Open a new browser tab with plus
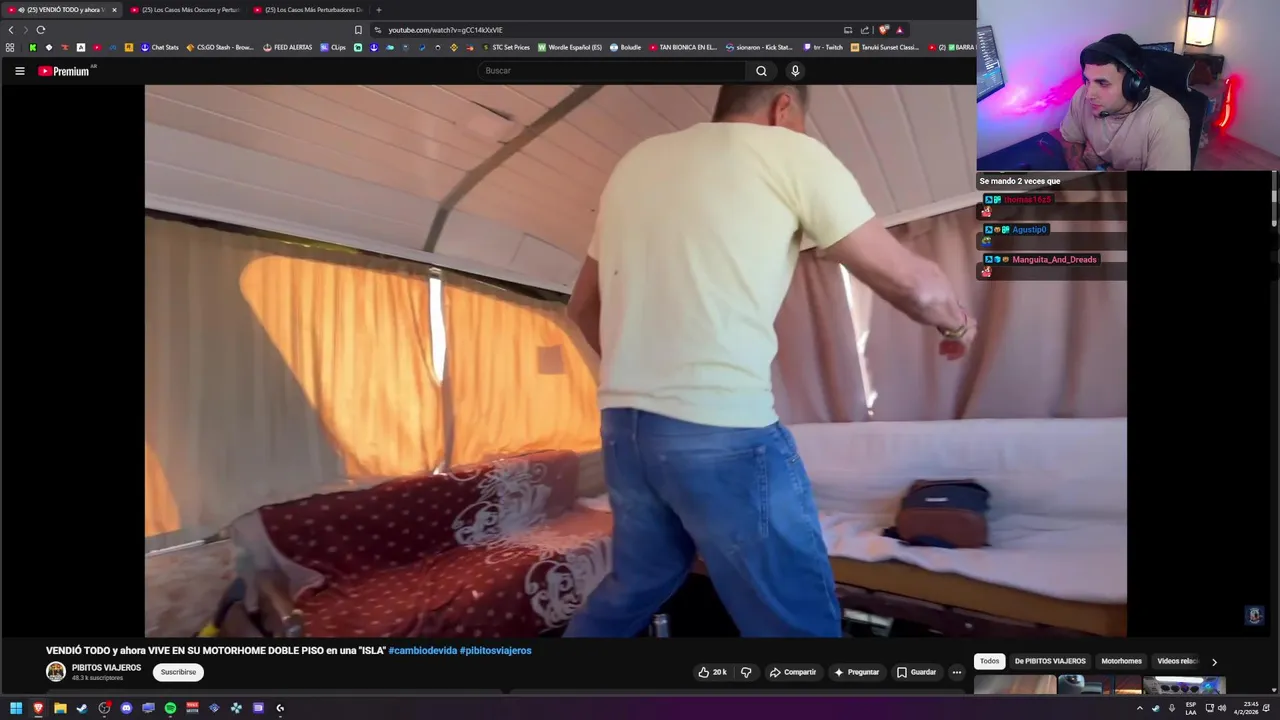The width and height of the screenshot is (1280, 720). pos(378,10)
